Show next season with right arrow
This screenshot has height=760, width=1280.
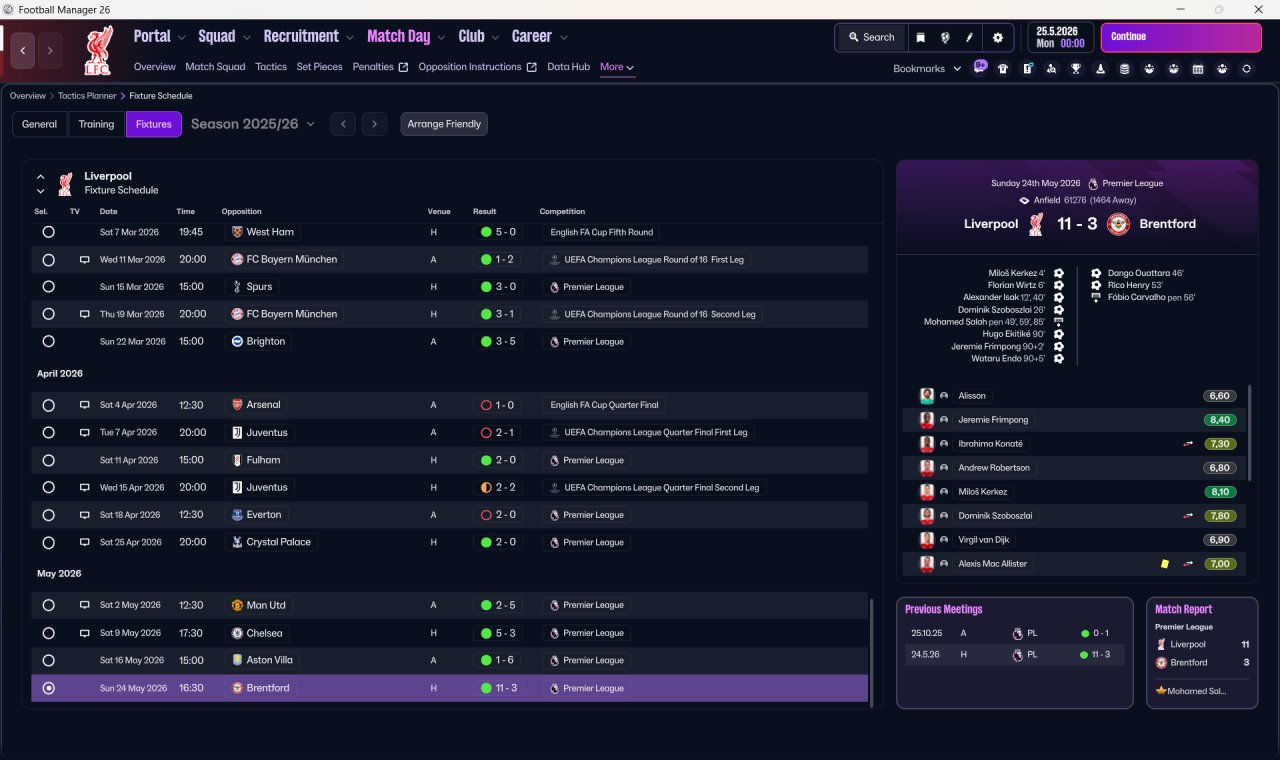click(374, 124)
